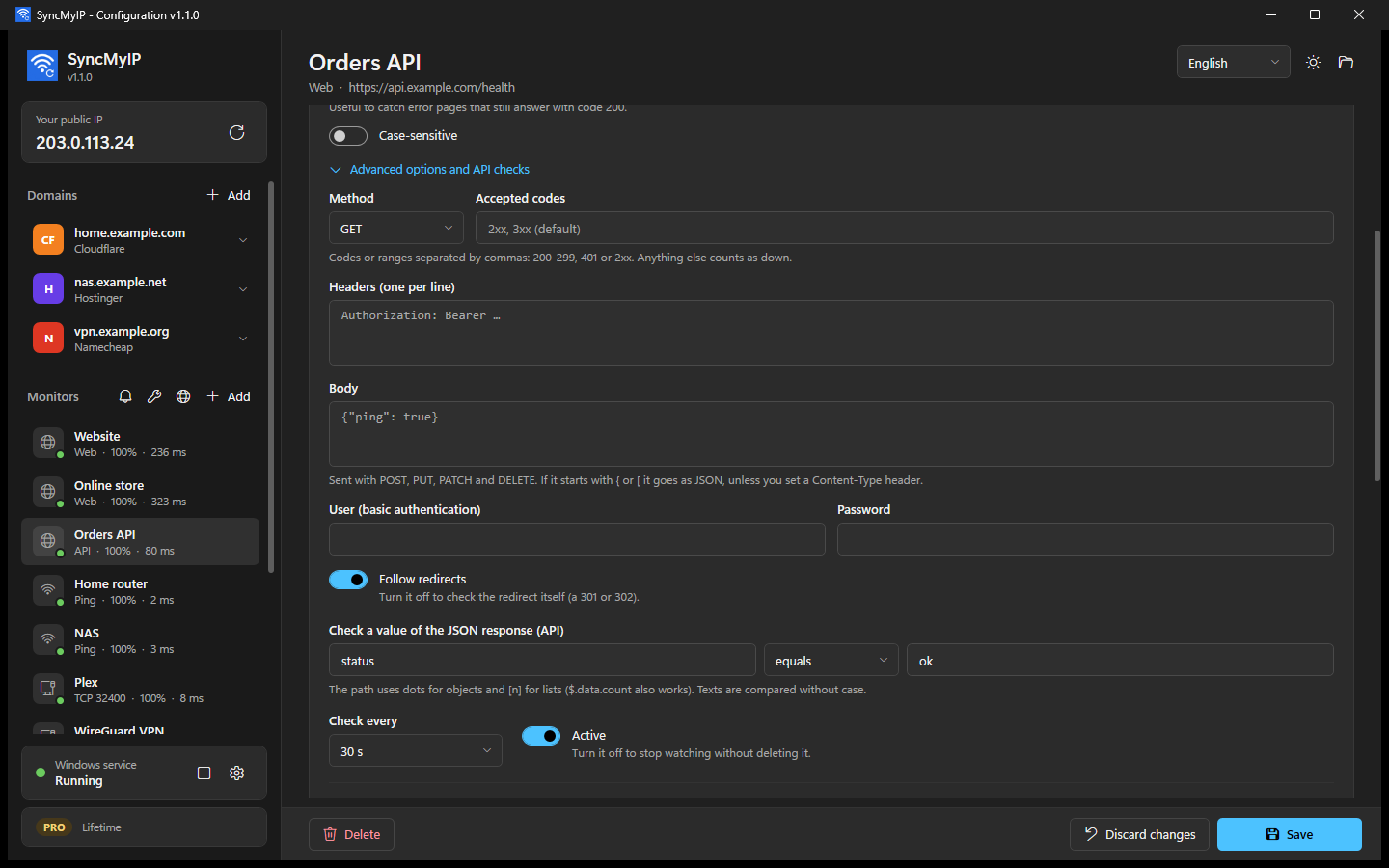Open the Check every interval dropdown
Viewport: 1389px width, 868px height.
[x=416, y=751]
